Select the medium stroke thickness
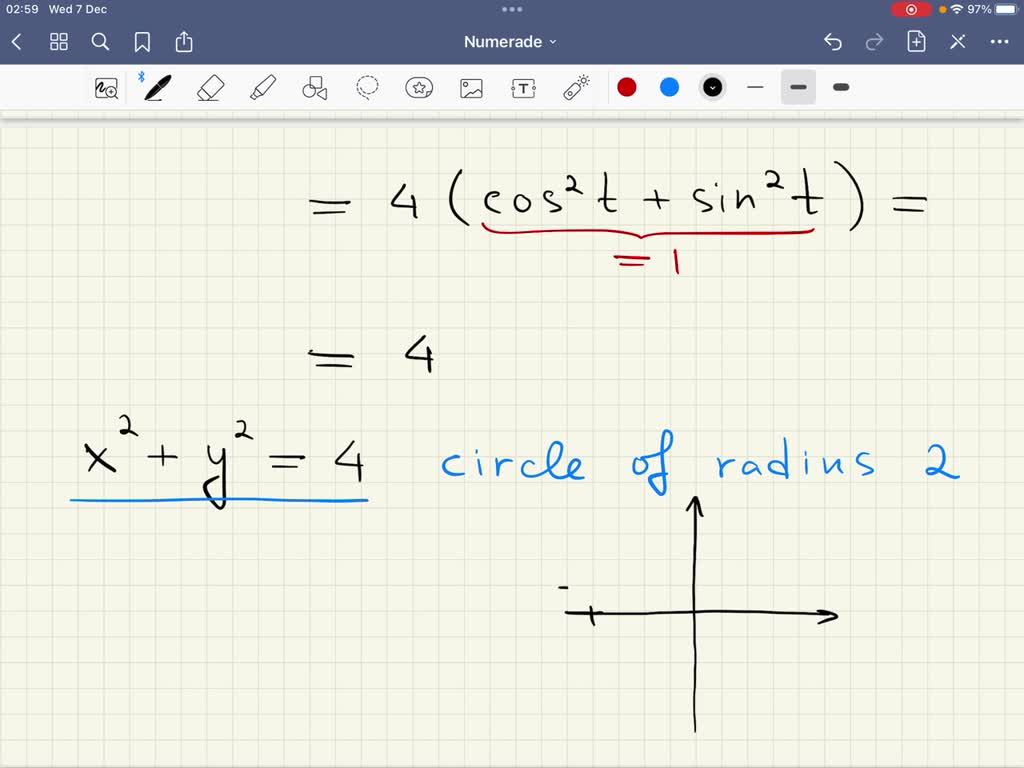This screenshot has height=768, width=1024. coord(798,87)
